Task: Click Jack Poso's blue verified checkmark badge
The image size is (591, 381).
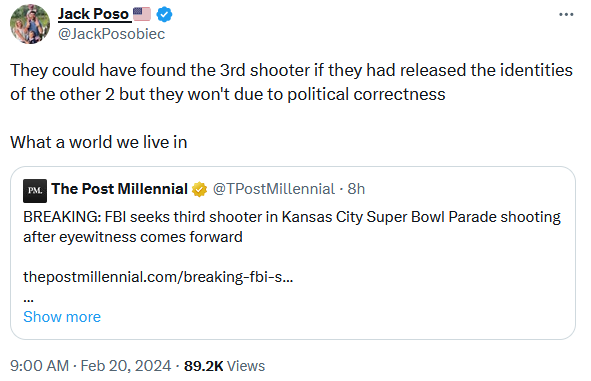Action: coord(164,15)
